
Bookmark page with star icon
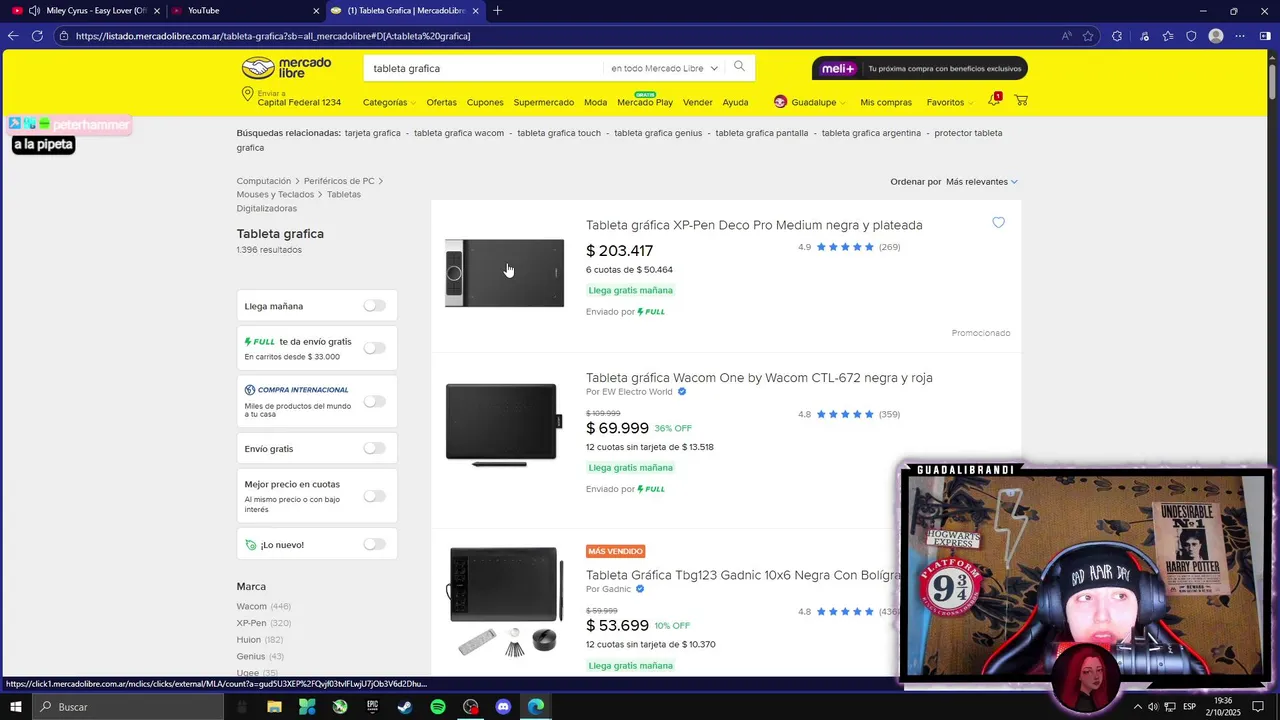point(1089,36)
